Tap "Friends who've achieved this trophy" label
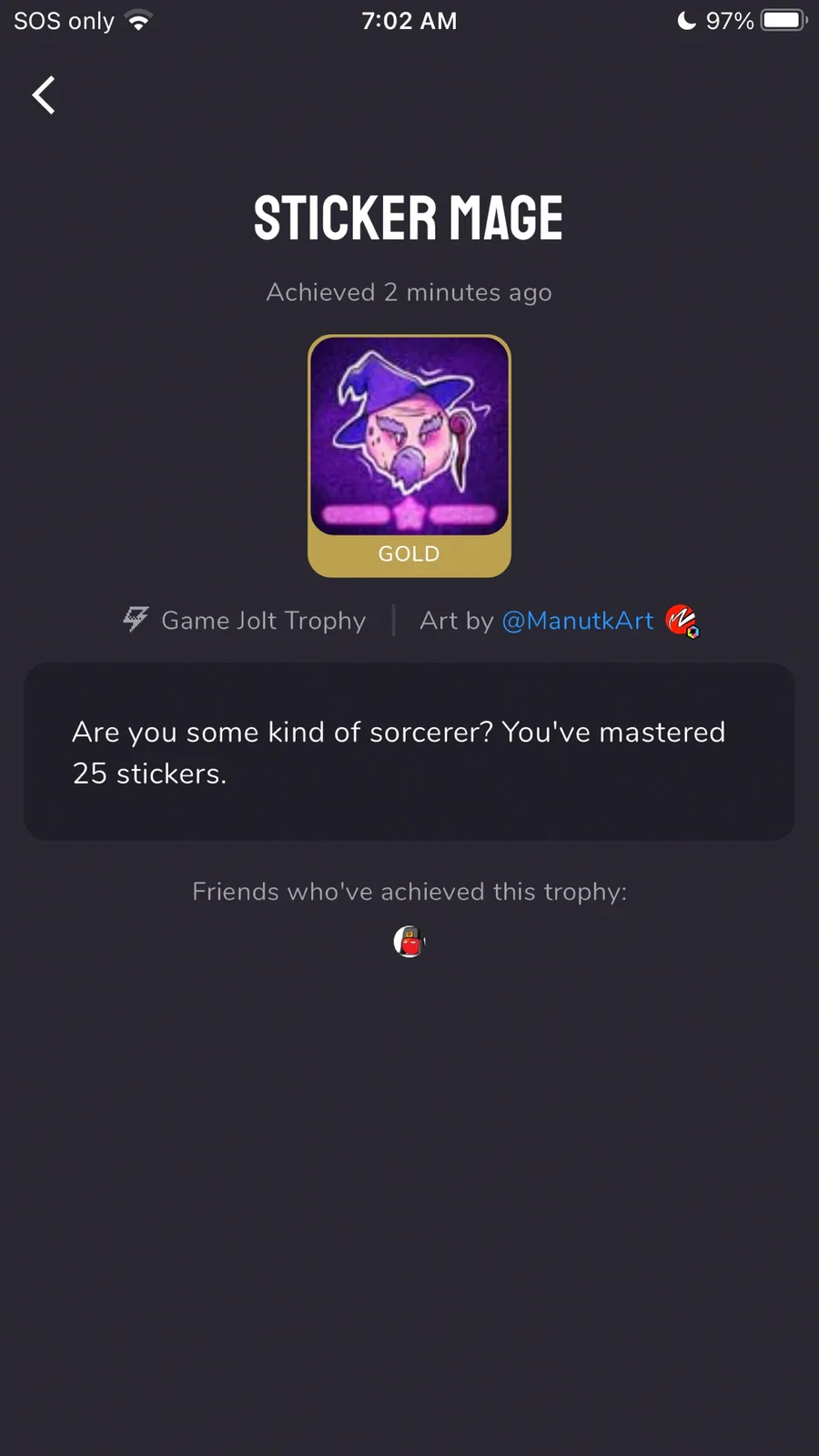This screenshot has height=1456, width=819. 409,892
